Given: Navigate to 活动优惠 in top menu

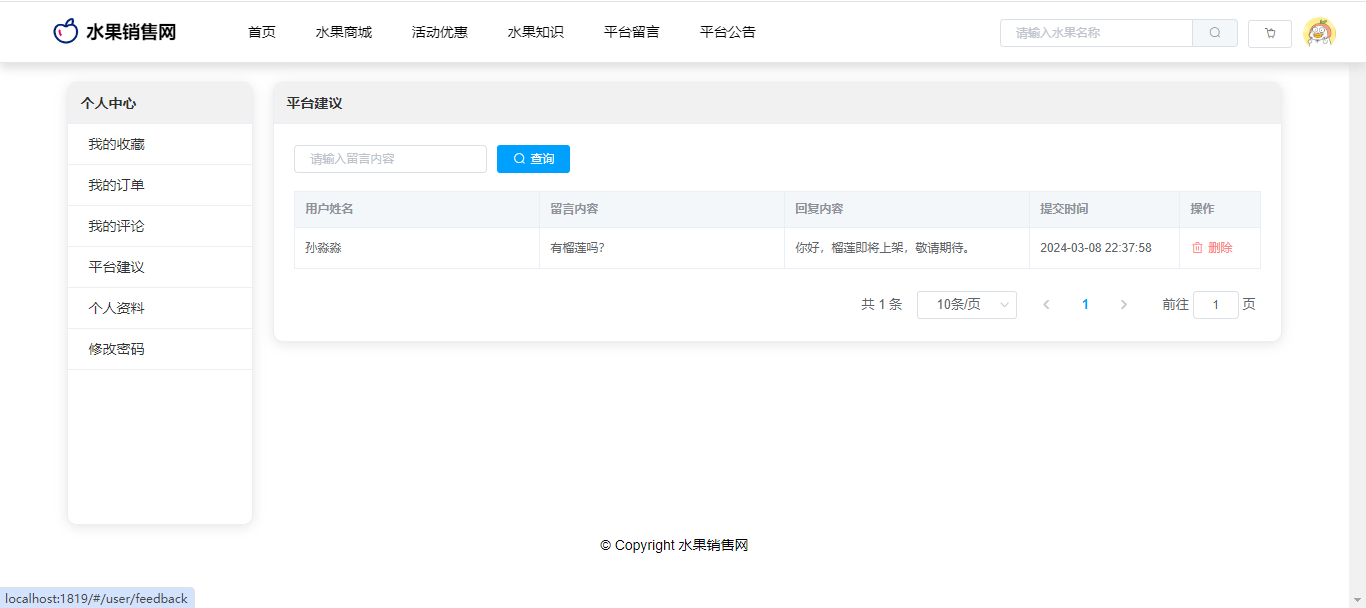Looking at the screenshot, I should click(440, 32).
